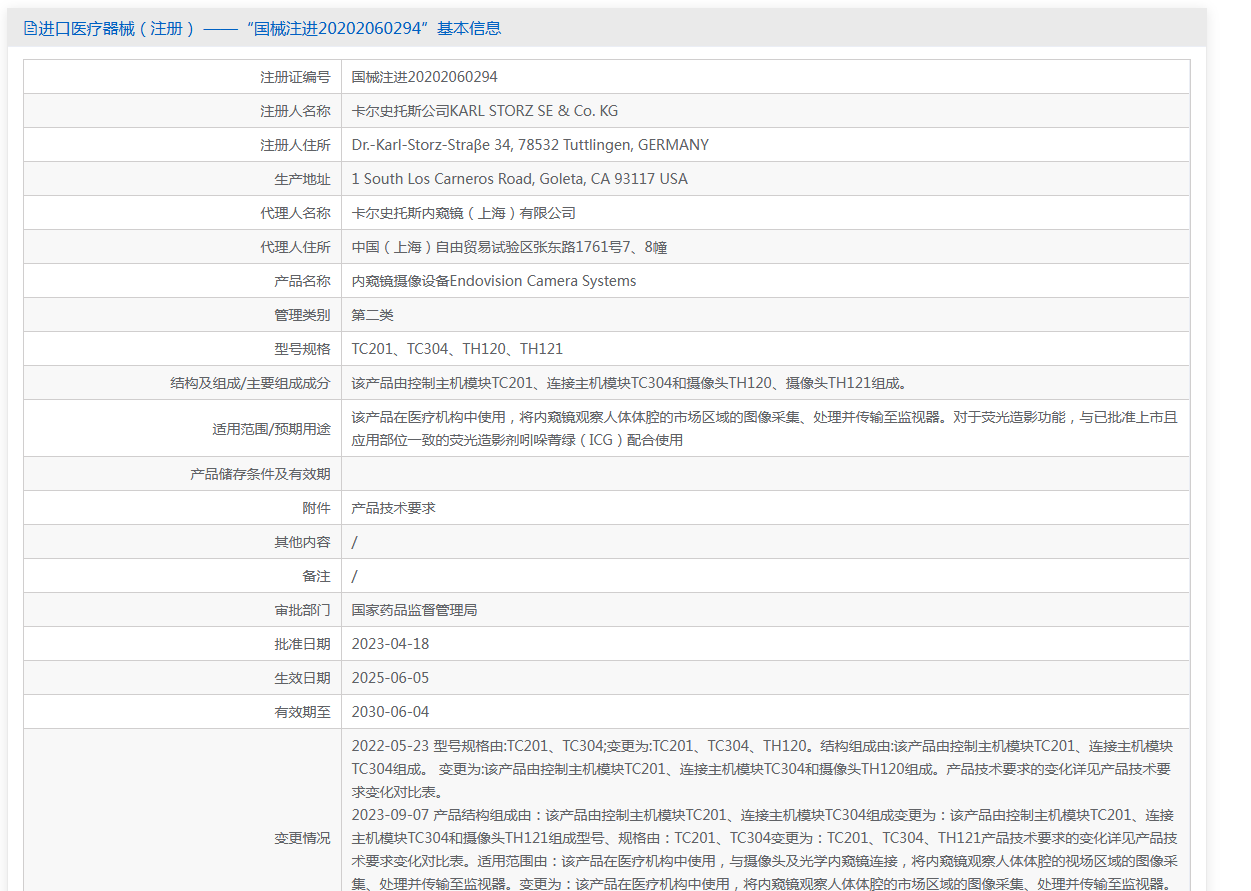Select registrant value KARL STORZ SE & Co. KG
This screenshot has width=1251, height=891.
(485, 111)
